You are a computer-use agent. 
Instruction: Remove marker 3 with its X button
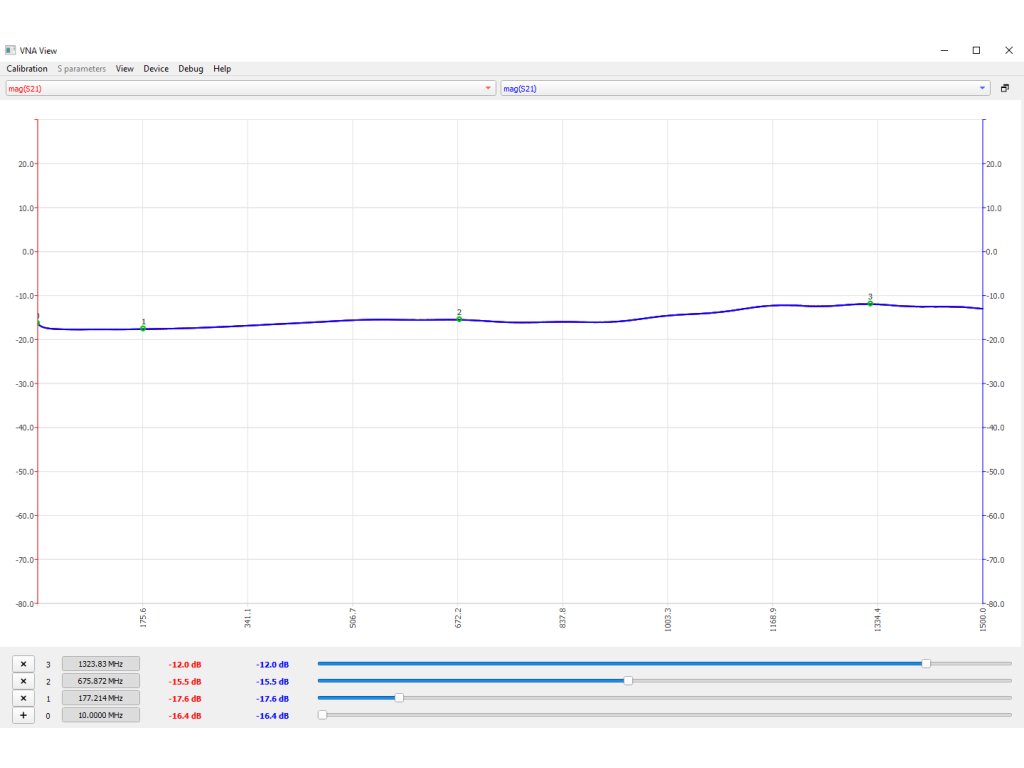(x=23, y=664)
